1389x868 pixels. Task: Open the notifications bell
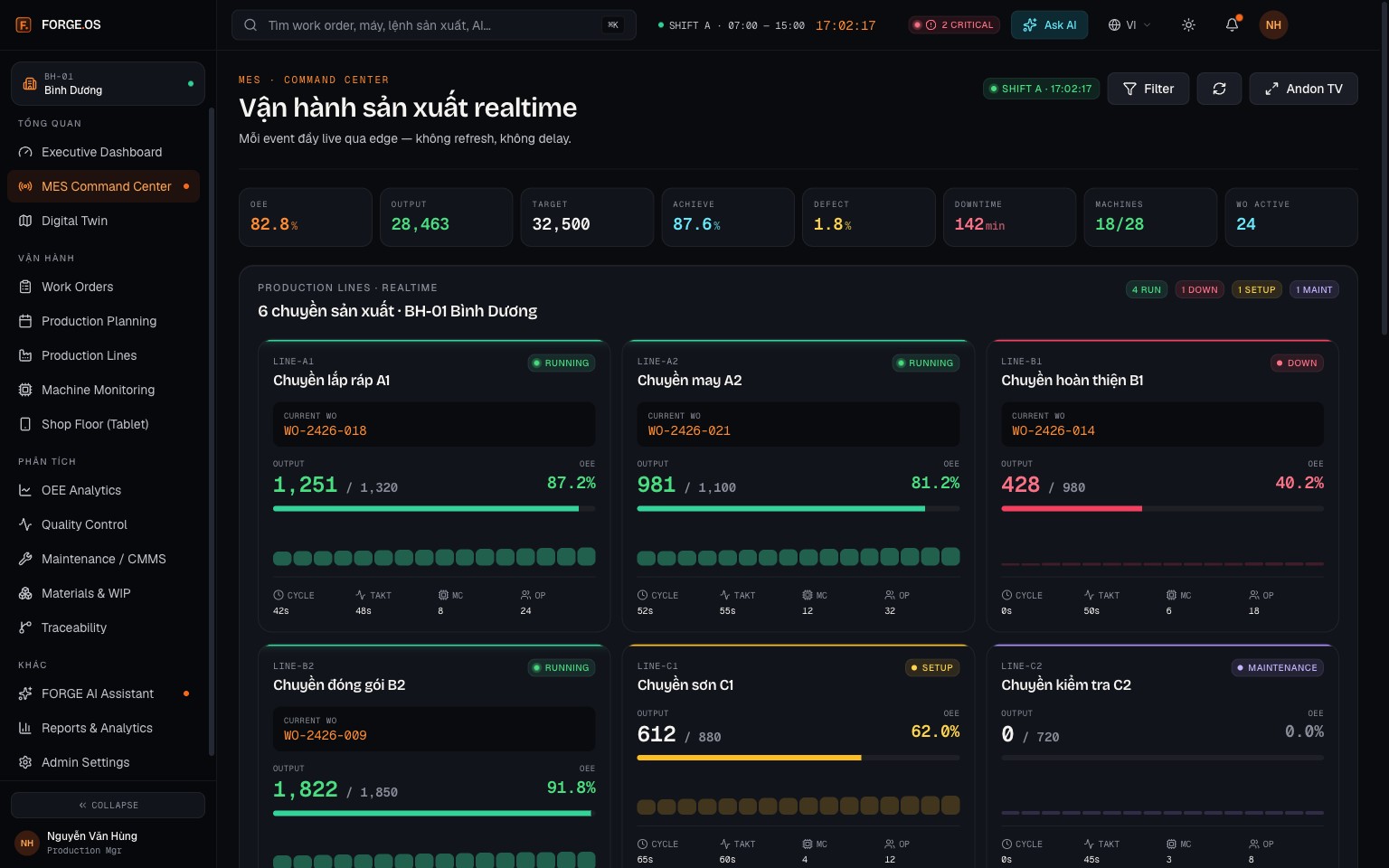coord(1232,24)
